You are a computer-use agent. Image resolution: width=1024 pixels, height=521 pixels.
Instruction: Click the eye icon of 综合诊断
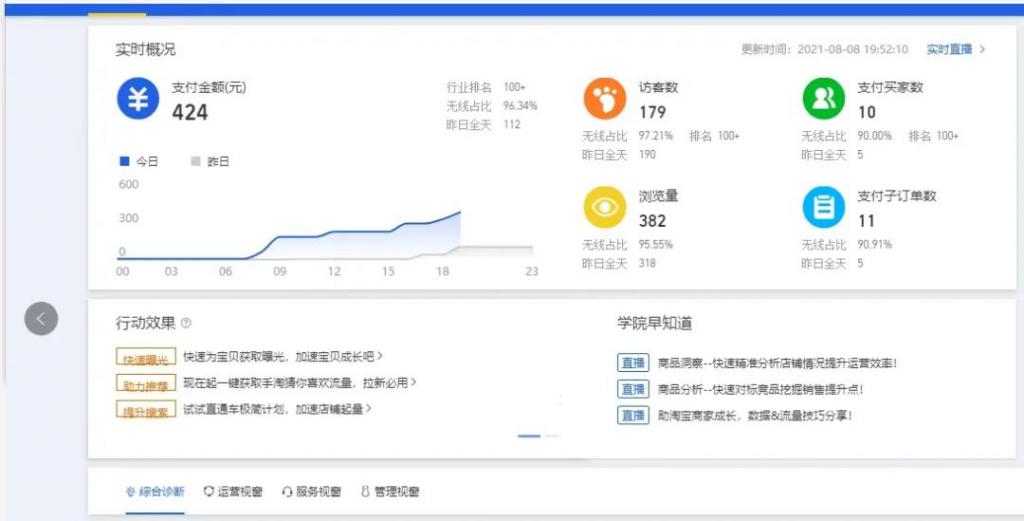click(130, 492)
